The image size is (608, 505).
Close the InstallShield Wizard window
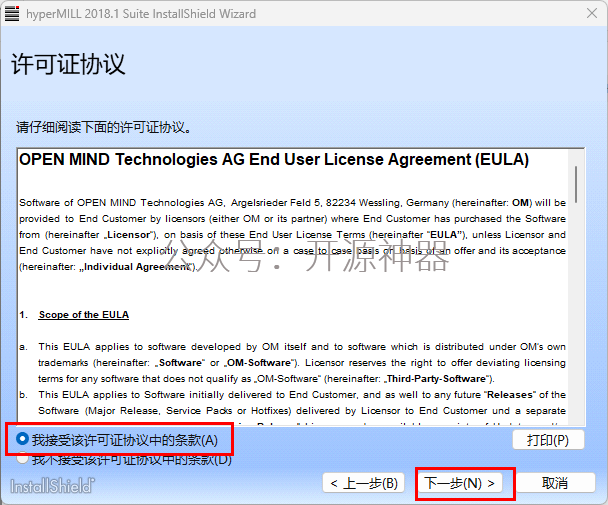592,13
